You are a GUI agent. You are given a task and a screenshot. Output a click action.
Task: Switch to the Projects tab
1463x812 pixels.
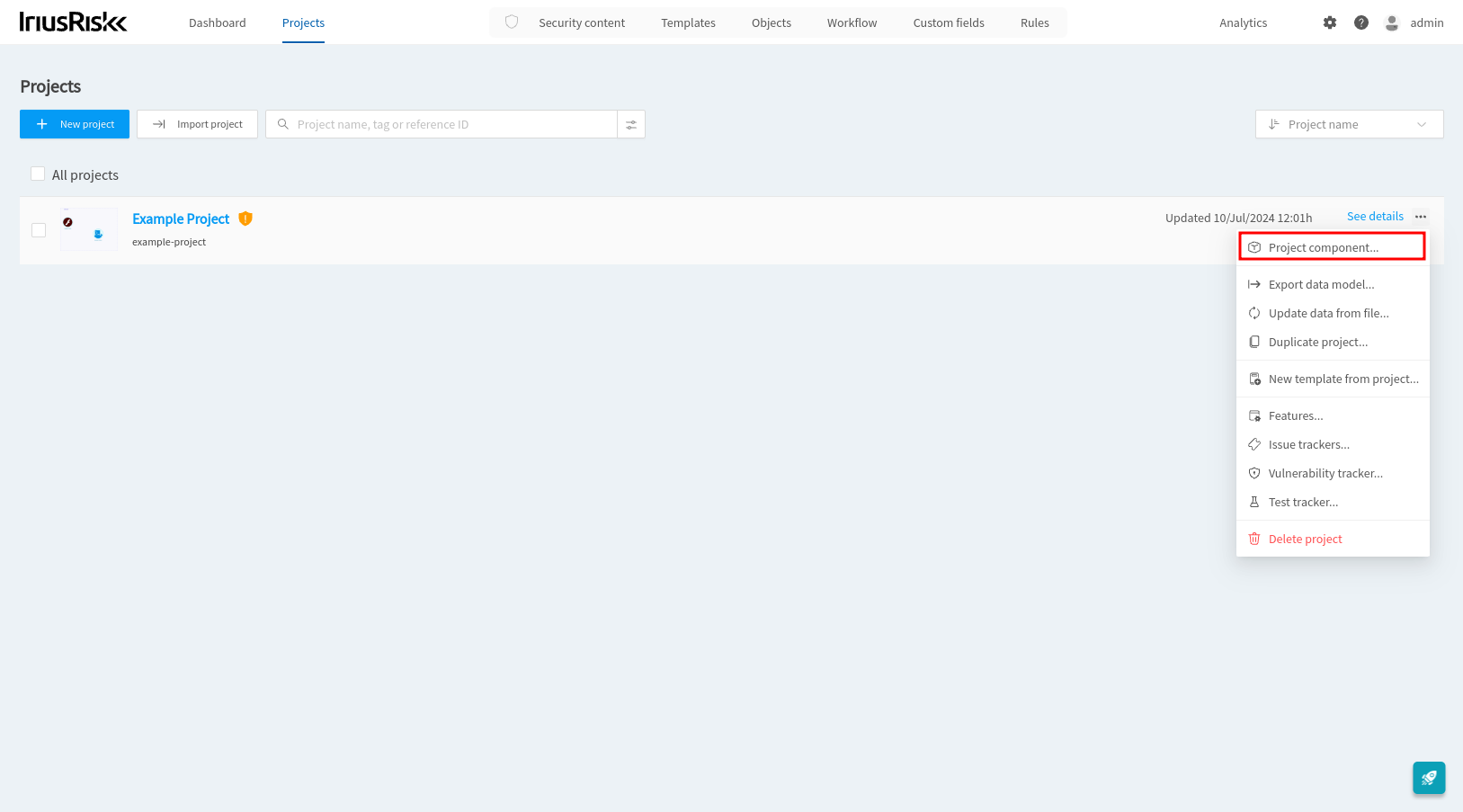coord(303,22)
